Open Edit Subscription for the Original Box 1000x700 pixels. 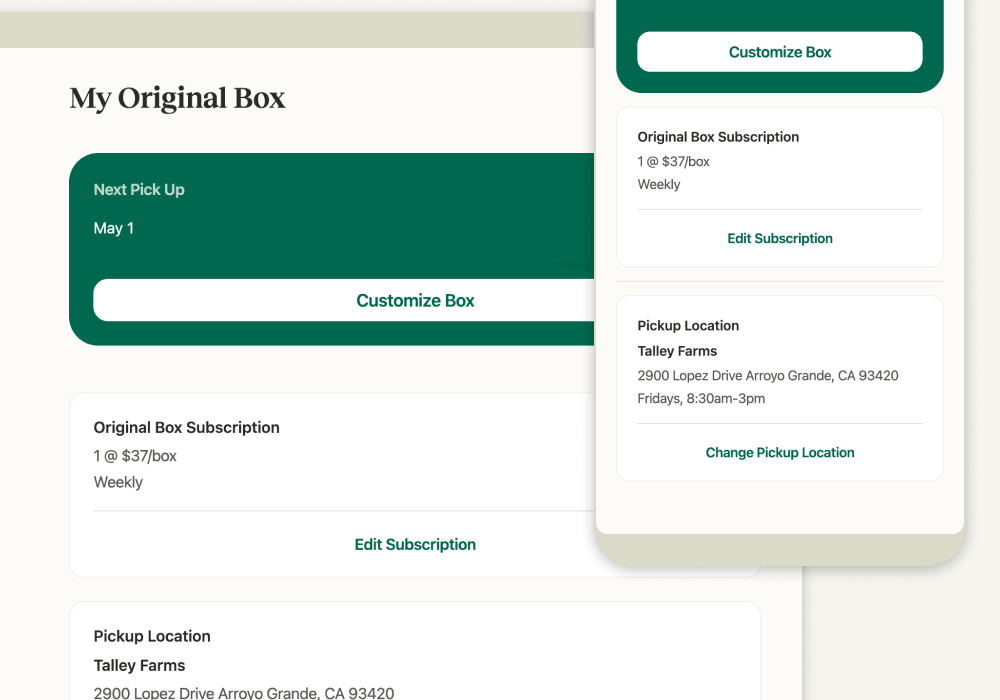415,544
